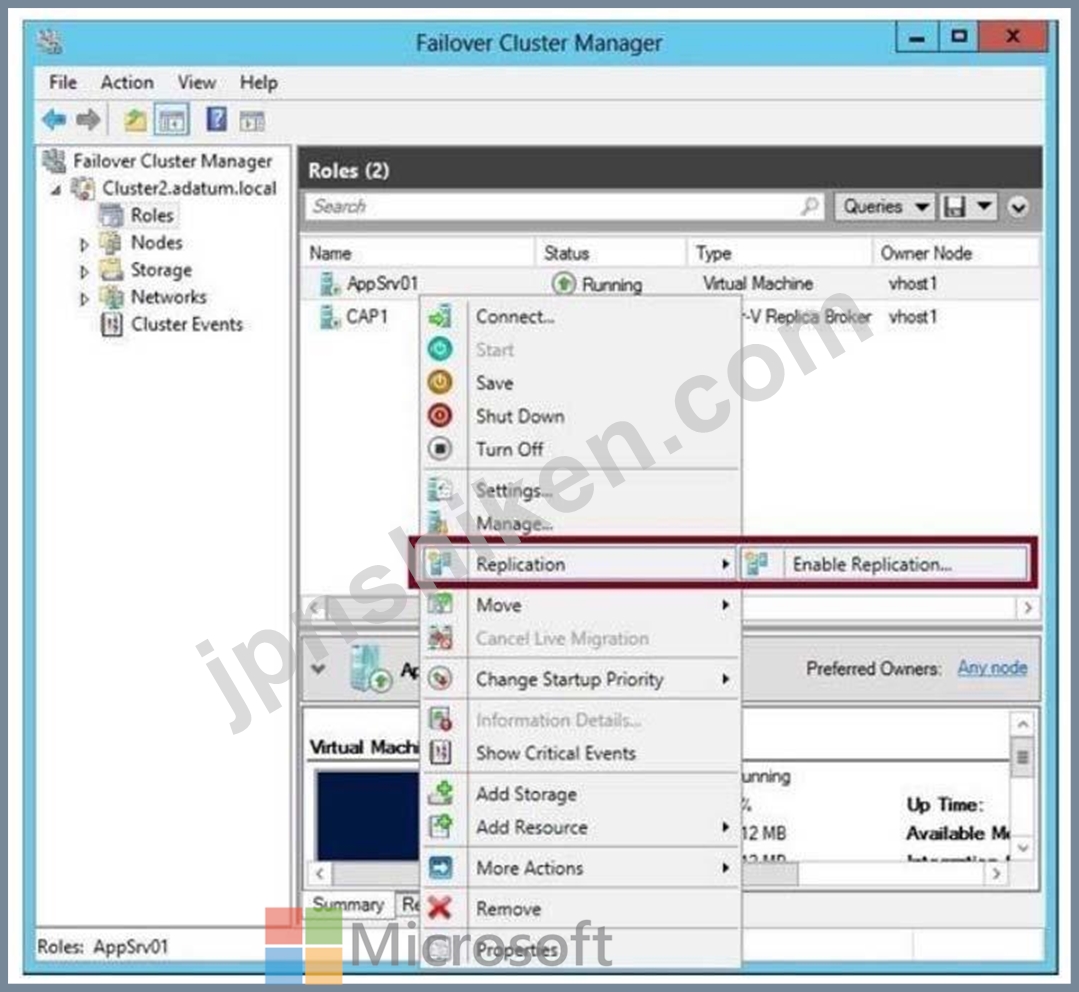Click the details pane scroll up arrow
The height and width of the screenshot is (992, 1079).
coord(1023,724)
